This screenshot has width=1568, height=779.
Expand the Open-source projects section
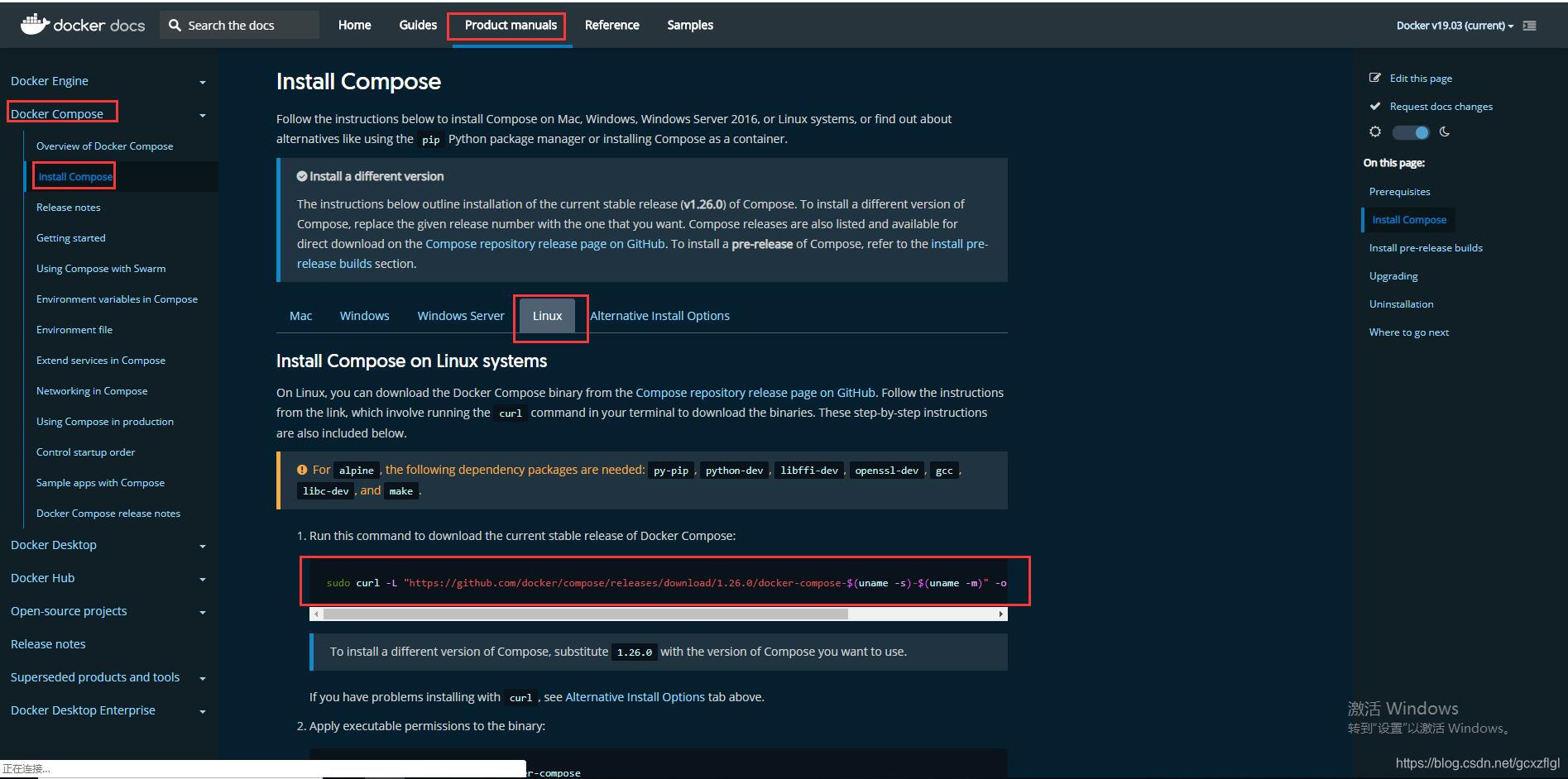(x=202, y=612)
